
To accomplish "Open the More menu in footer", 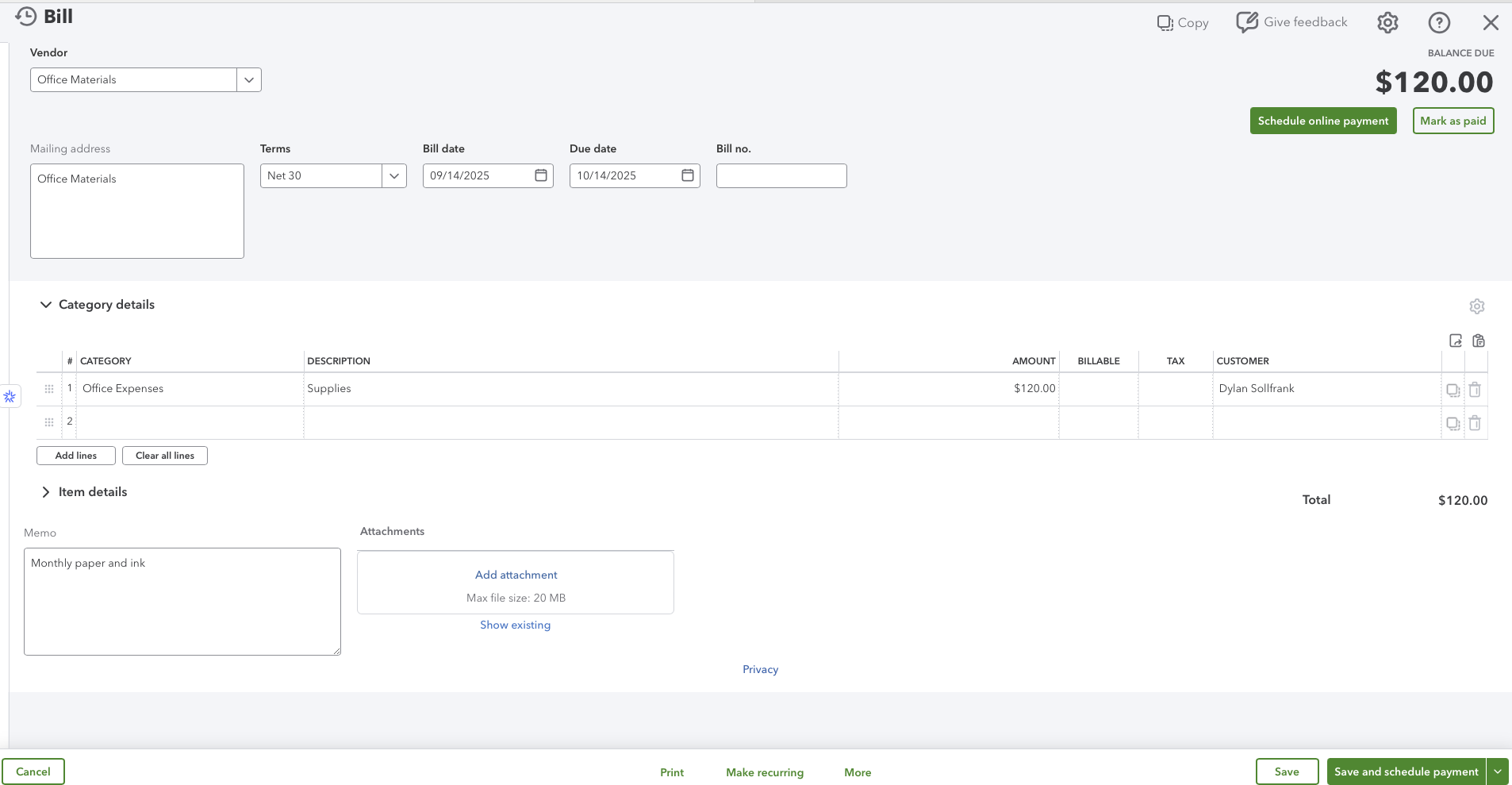I will pyautogui.click(x=858, y=772).
